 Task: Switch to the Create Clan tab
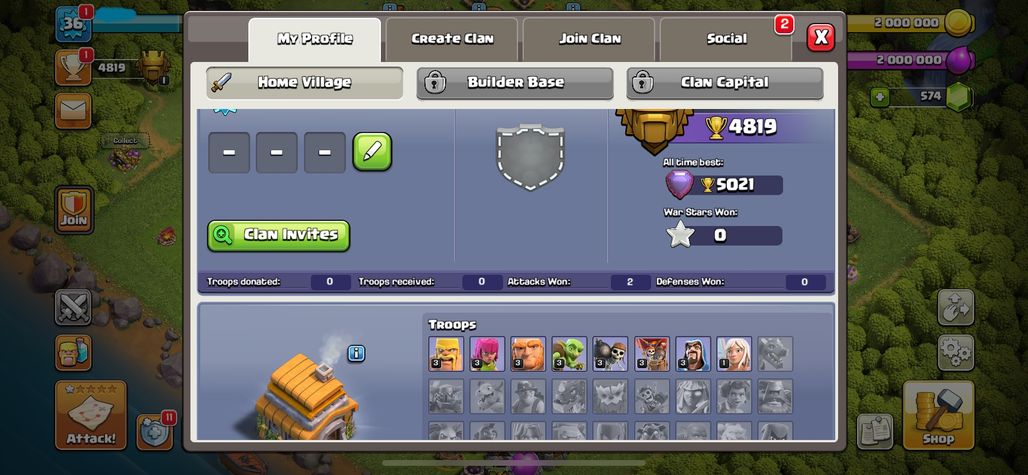(452, 39)
